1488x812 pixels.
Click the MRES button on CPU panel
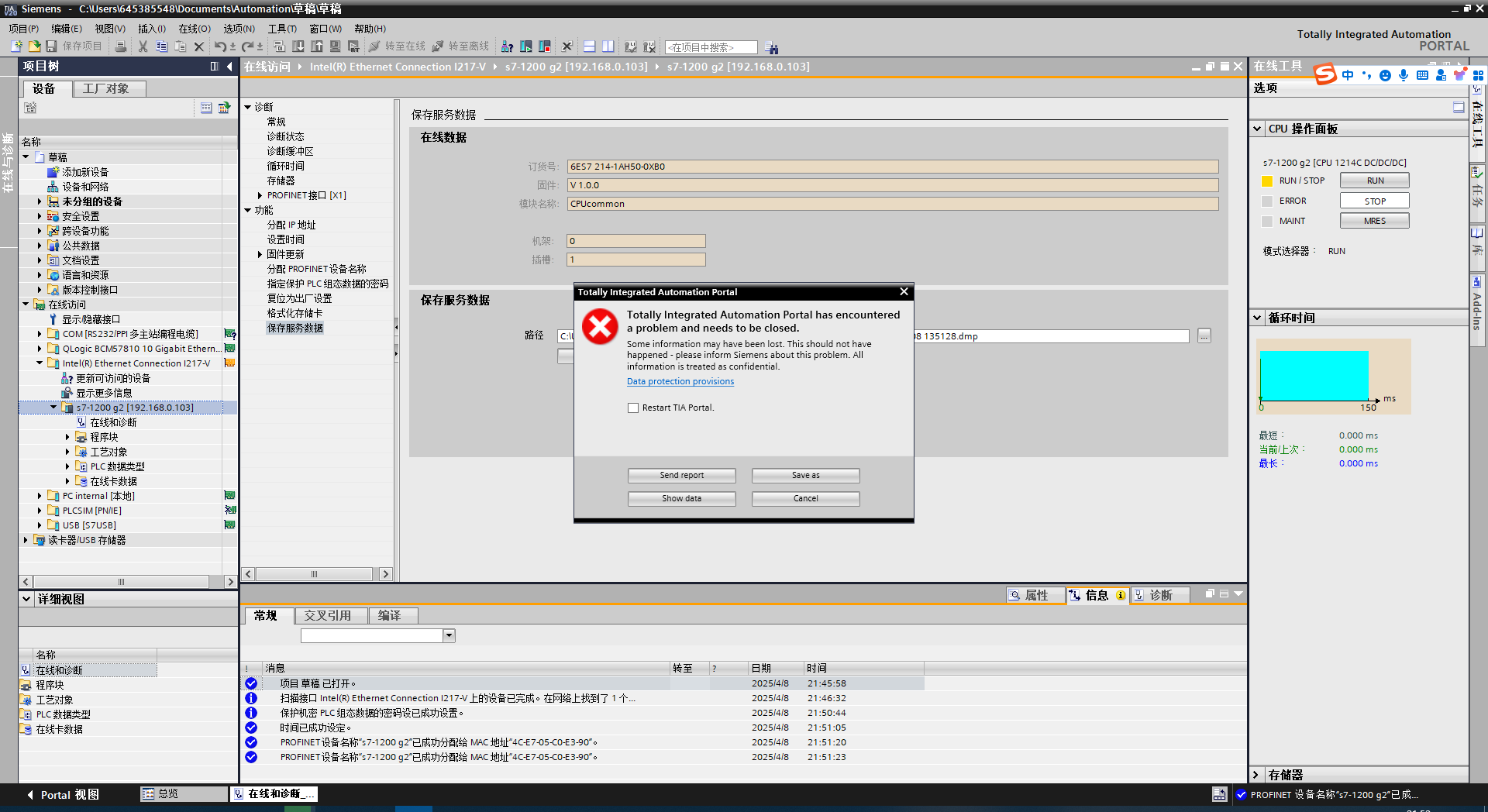click(x=1375, y=221)
